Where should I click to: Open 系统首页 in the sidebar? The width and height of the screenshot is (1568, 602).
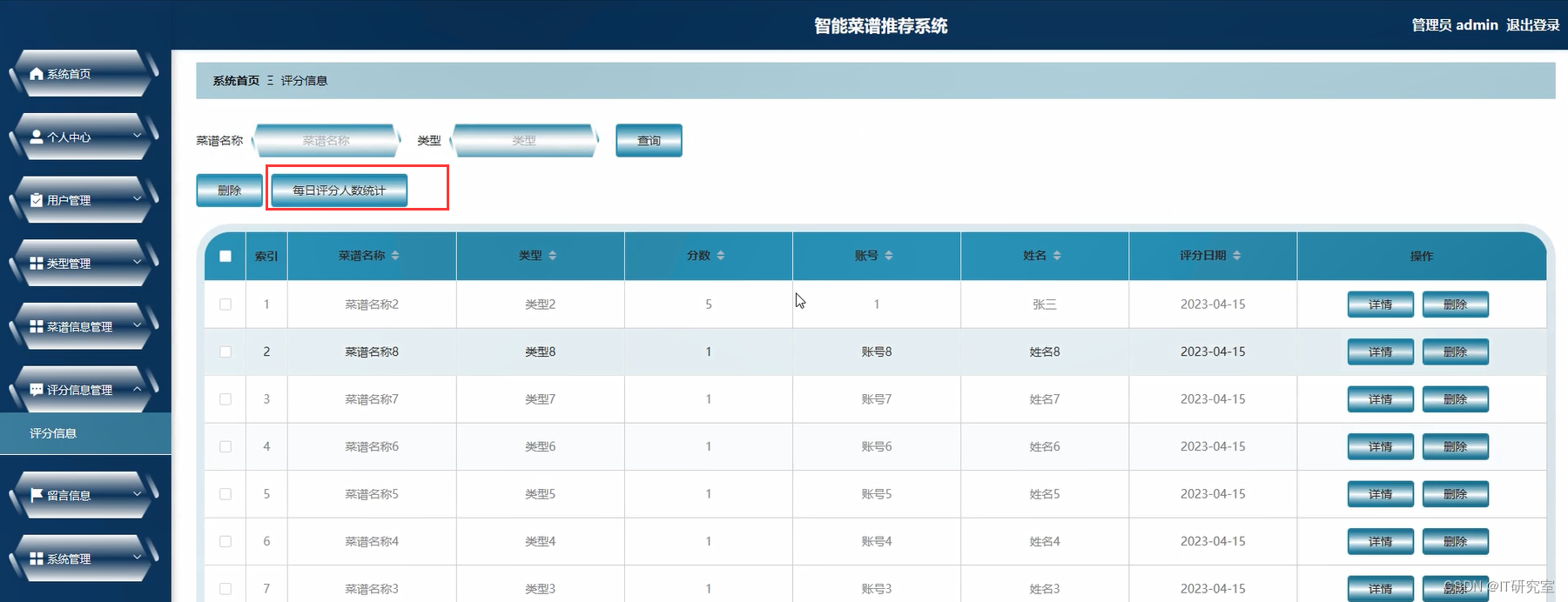(84, 74)
